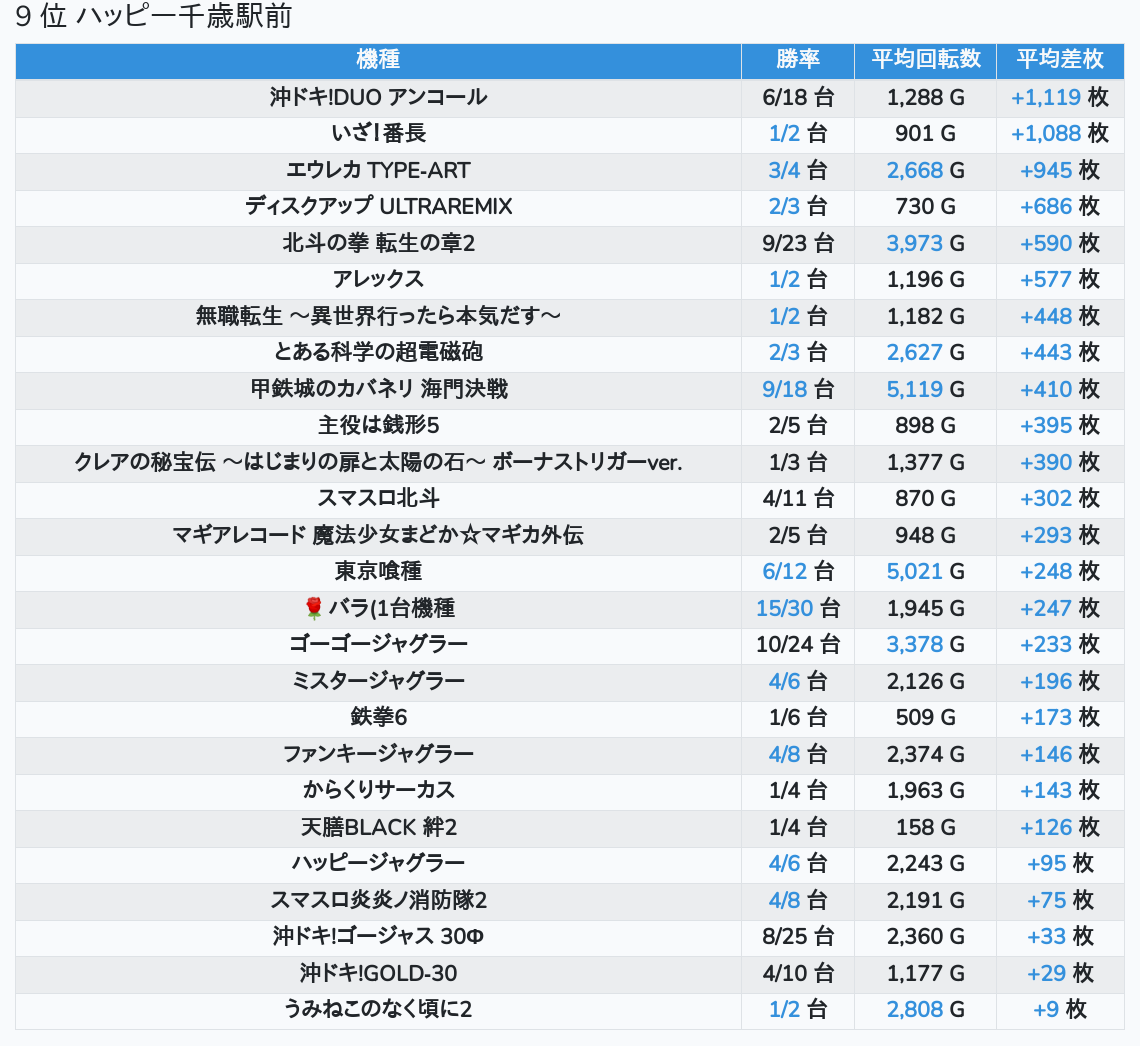Click the 4/6 win rate for ミスタージャグラー
Image resolution: width=1140 pixels, height=1046 pixels.
(784, 681)
